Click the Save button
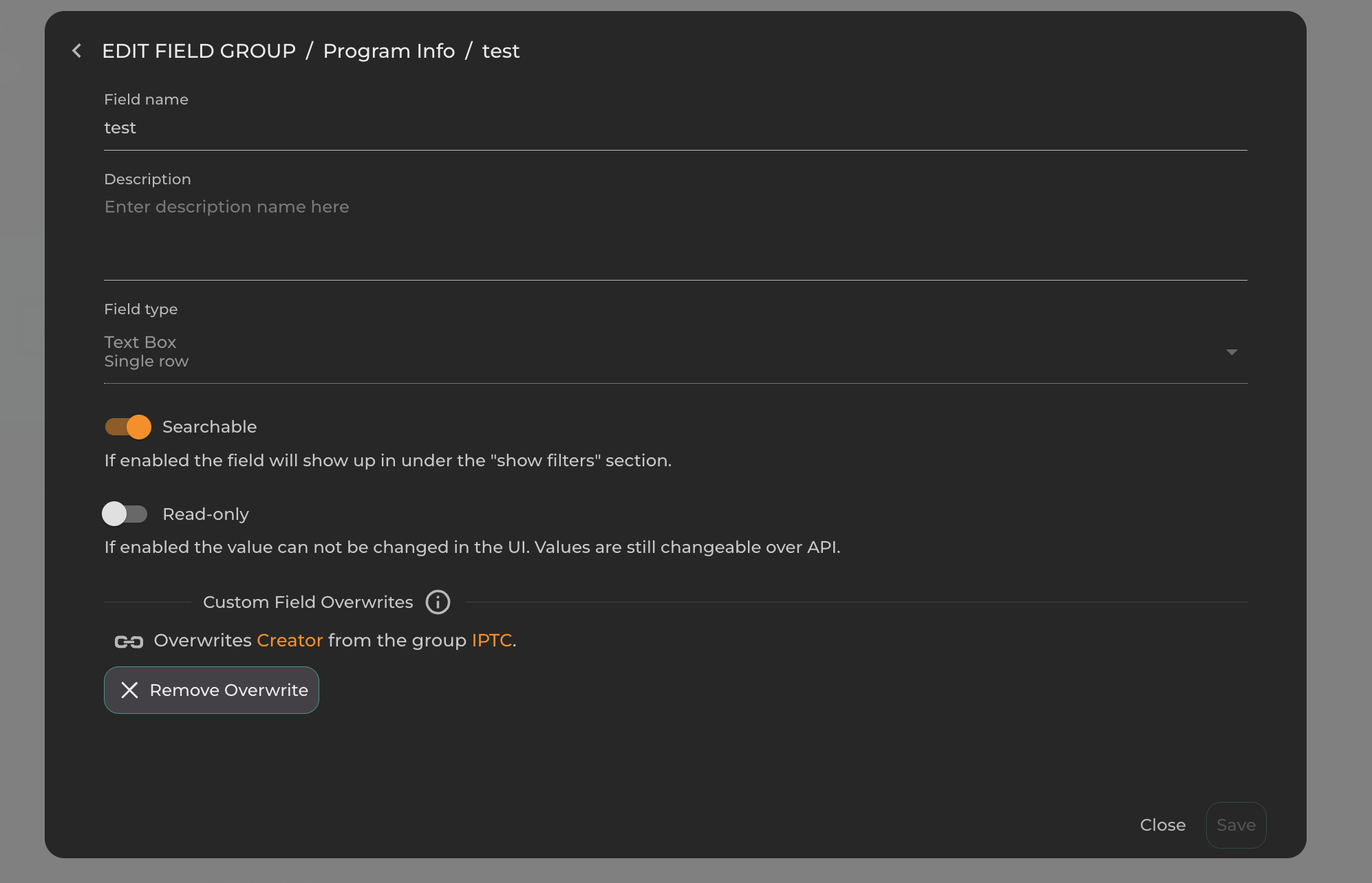The width and height of the screenshot is (1372, 883). point(1236,825)
